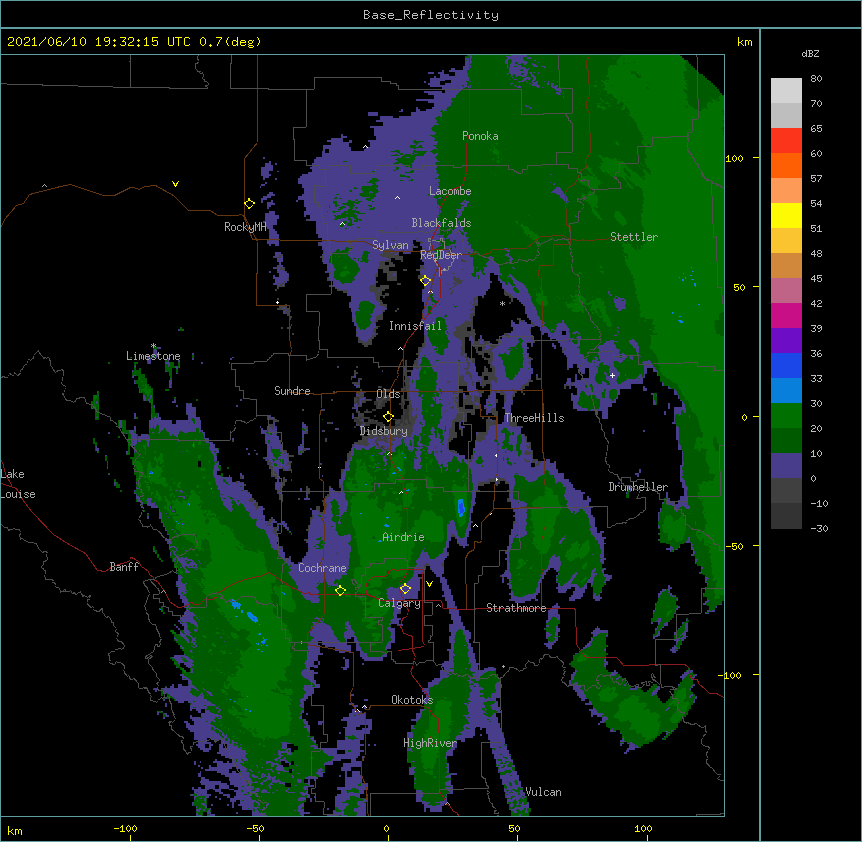The width and height of the screenshot is (862, 842).
Task: Click the Base_Reflectivity title
Action: point(431,15)
